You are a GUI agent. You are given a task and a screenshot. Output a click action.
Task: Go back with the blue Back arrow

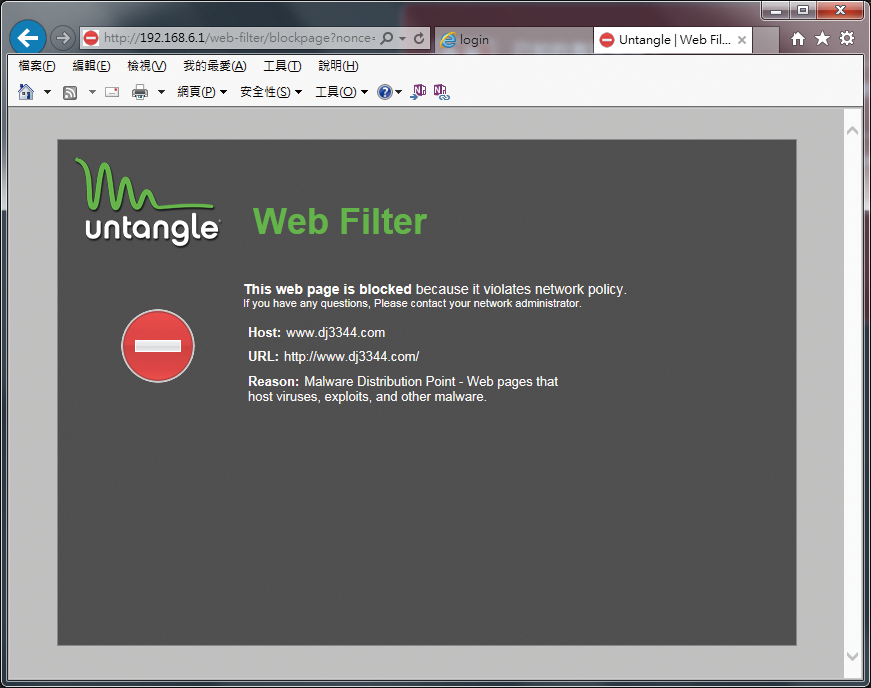coord(28,38)
